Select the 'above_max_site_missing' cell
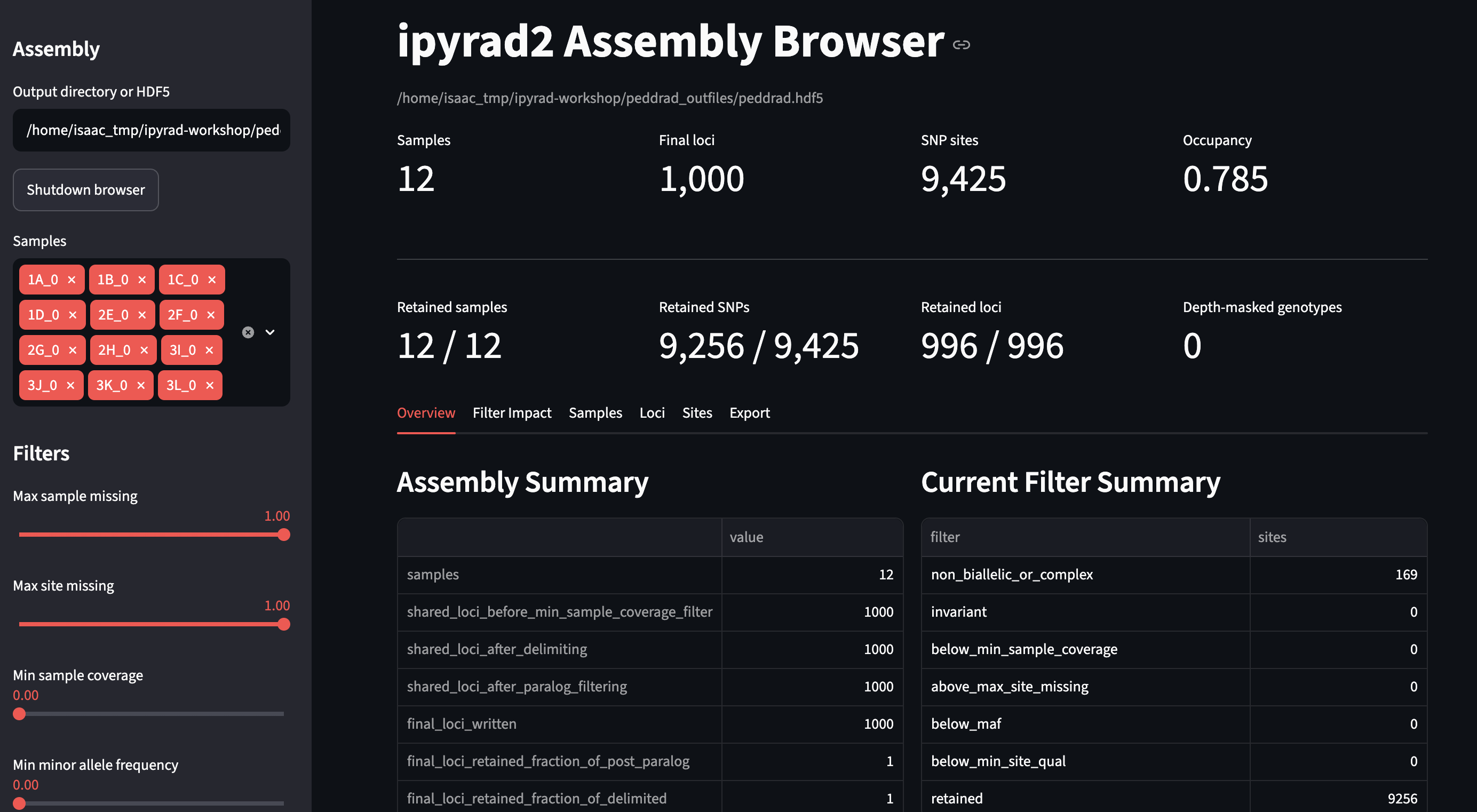This screenshot has width=1477, height=812. tap(1085, 687)
